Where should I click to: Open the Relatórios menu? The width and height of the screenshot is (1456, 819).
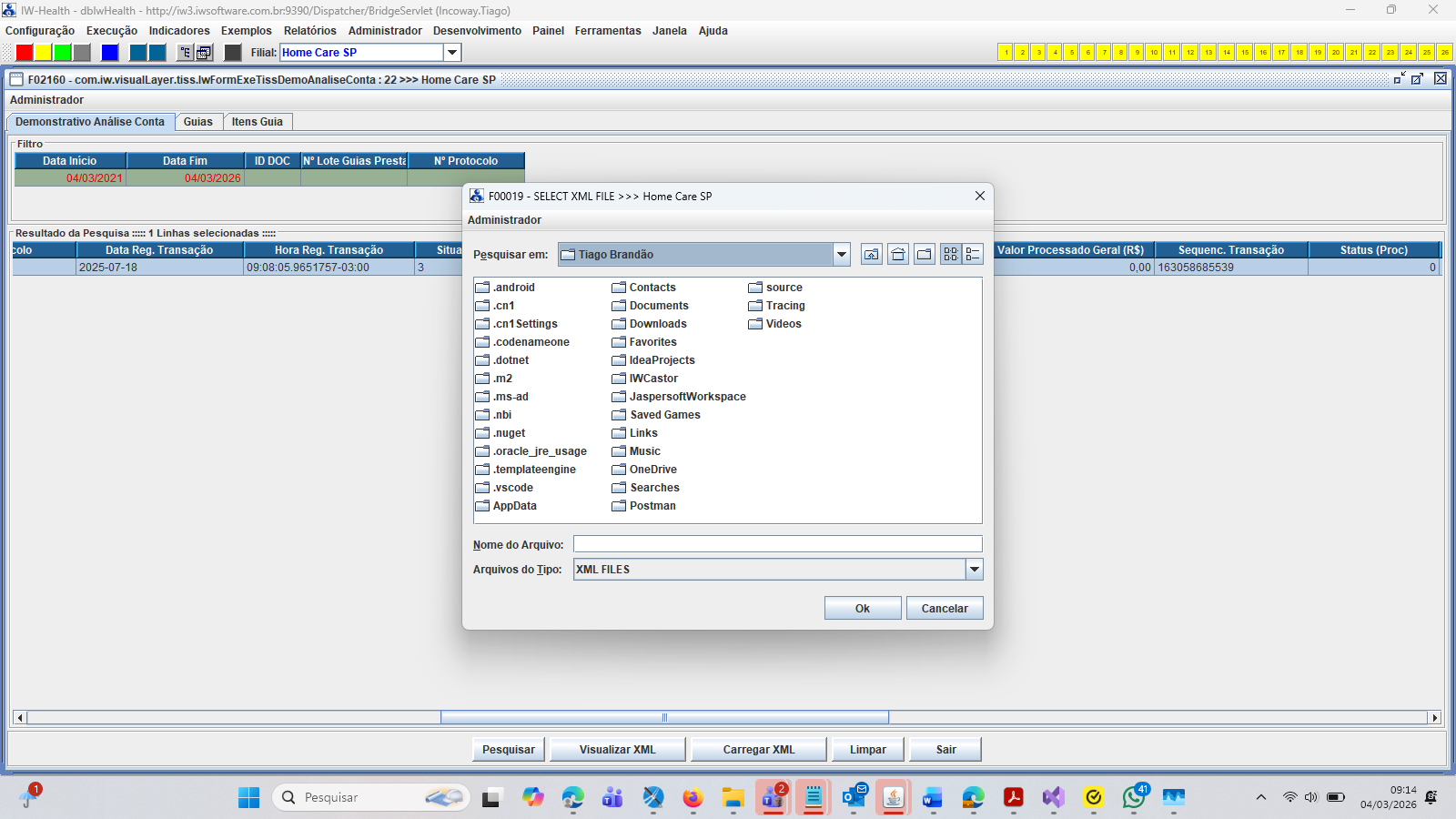pyautogui.click(x=309, y=31)
